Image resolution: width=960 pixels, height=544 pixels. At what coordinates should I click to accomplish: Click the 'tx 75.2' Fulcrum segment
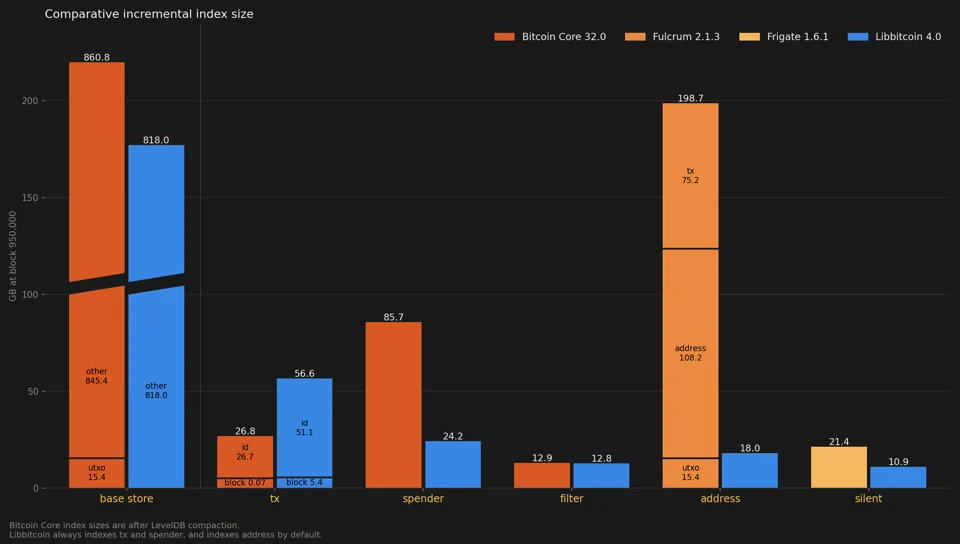click(x=691, y=176)
